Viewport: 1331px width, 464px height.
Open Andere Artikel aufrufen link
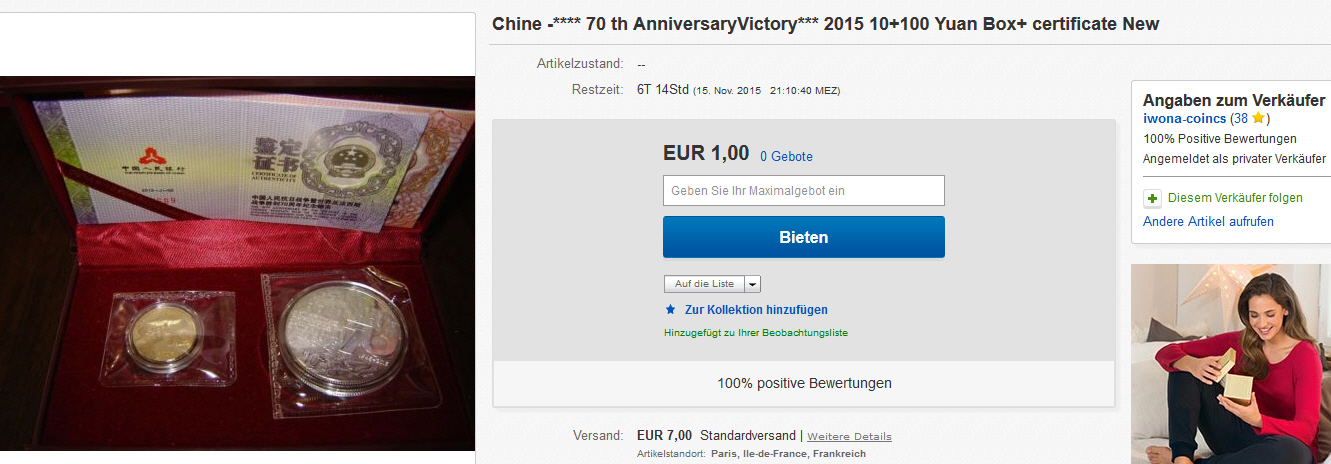(x=1208, y=221)
